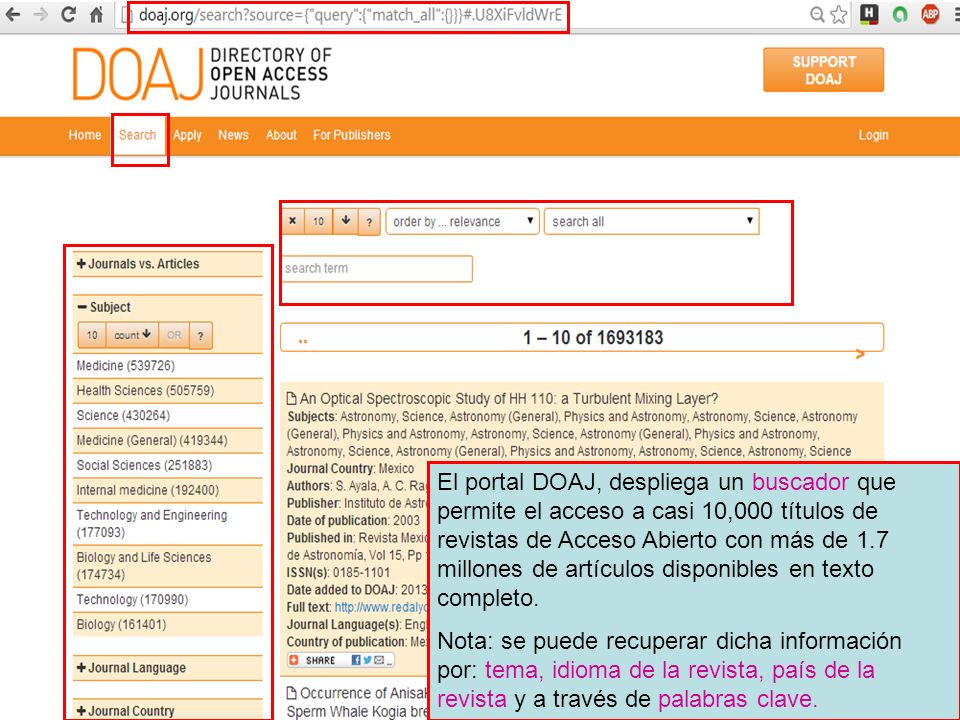Reload the page with refresh icon
960x720 pixels.
[69, 14]
